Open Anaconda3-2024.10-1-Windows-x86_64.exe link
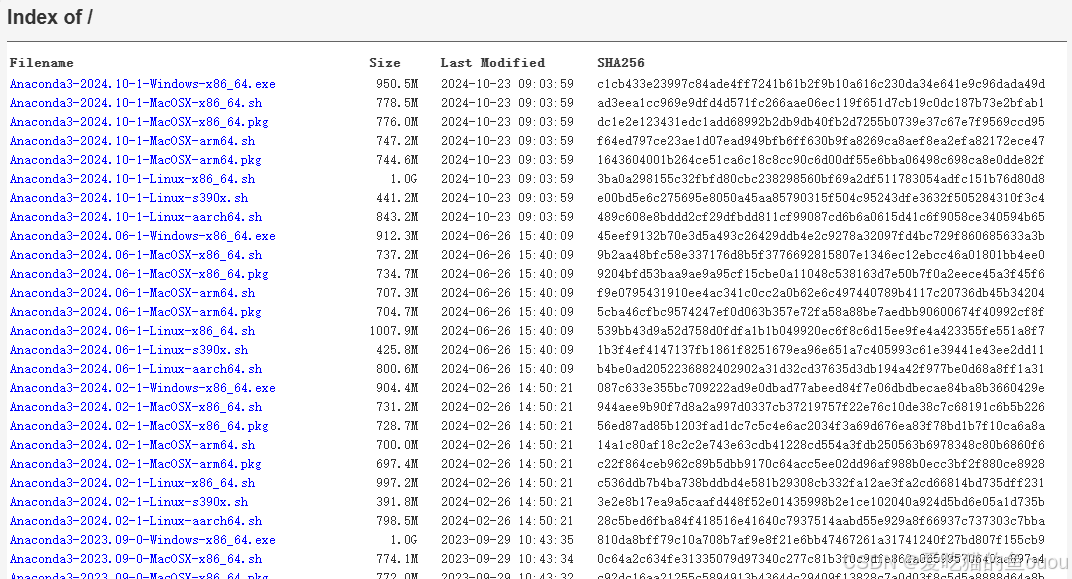 142,84
